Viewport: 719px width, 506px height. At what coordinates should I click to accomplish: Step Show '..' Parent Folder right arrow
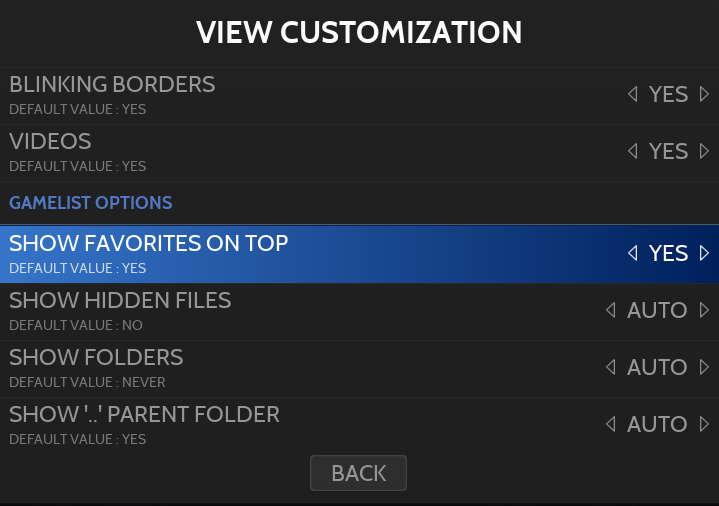[705, 425]
